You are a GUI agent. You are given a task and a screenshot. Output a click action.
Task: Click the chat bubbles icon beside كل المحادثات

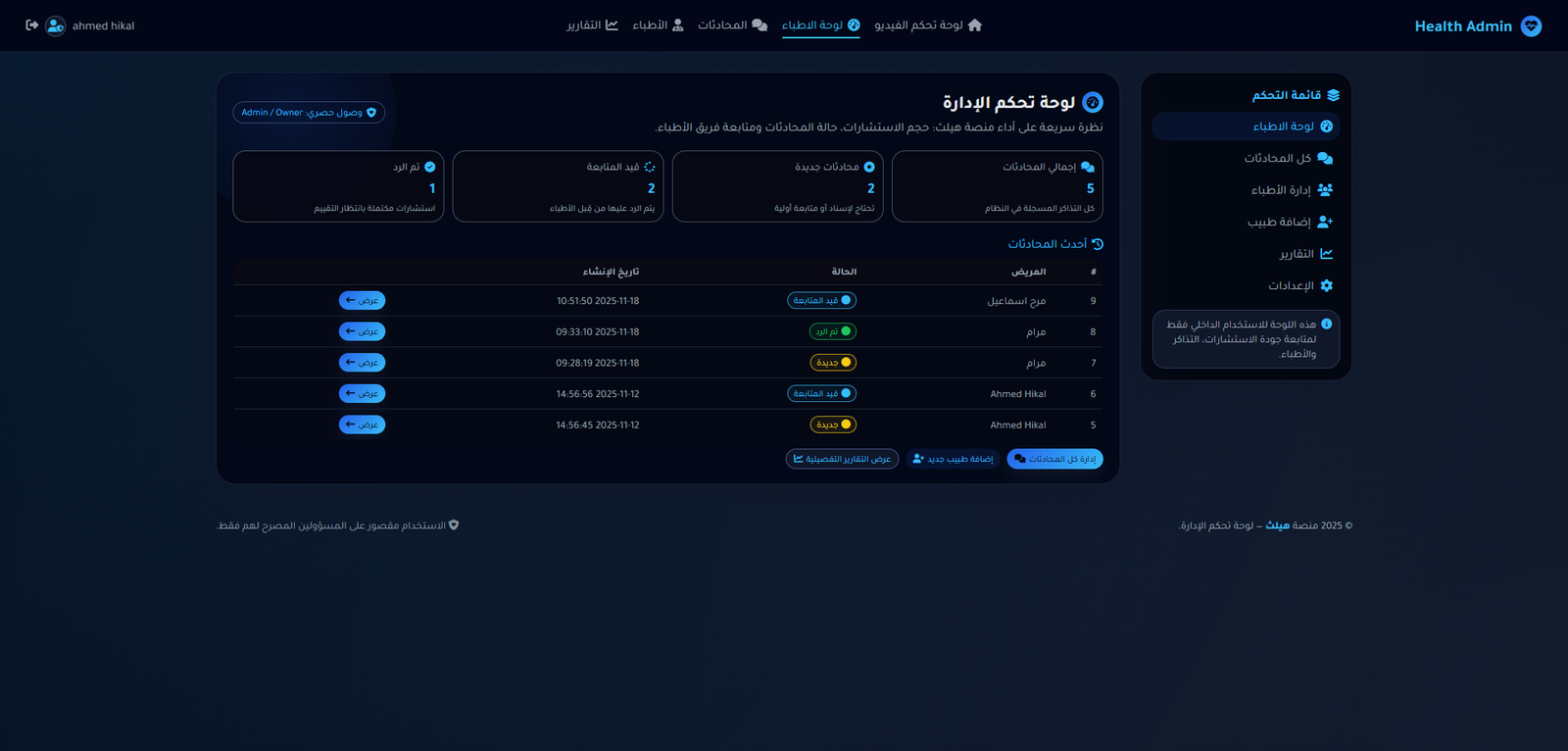tap(1325, 158)
